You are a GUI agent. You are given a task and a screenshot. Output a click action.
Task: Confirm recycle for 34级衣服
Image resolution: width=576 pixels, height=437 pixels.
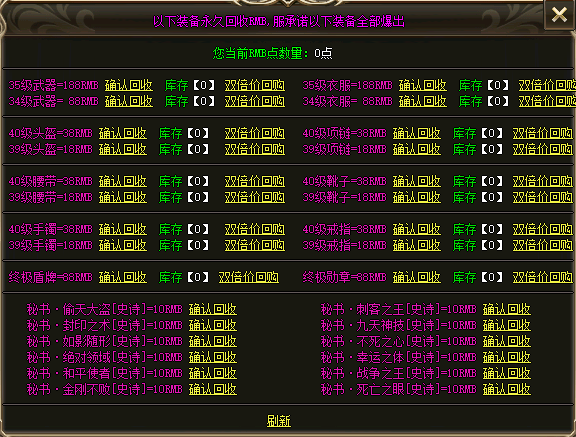(423, 101)
